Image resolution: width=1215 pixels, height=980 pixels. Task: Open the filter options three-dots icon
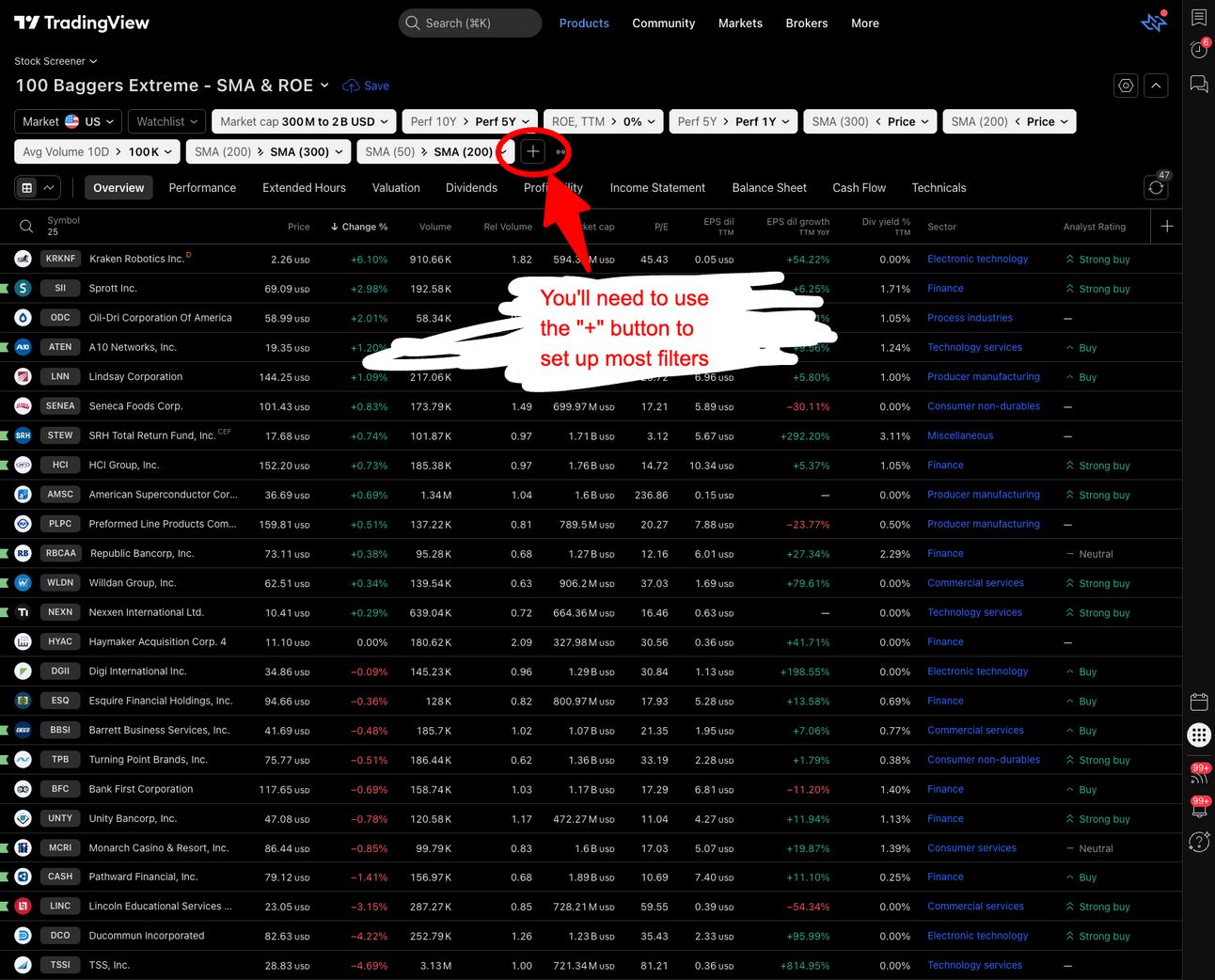click(560, 151)
